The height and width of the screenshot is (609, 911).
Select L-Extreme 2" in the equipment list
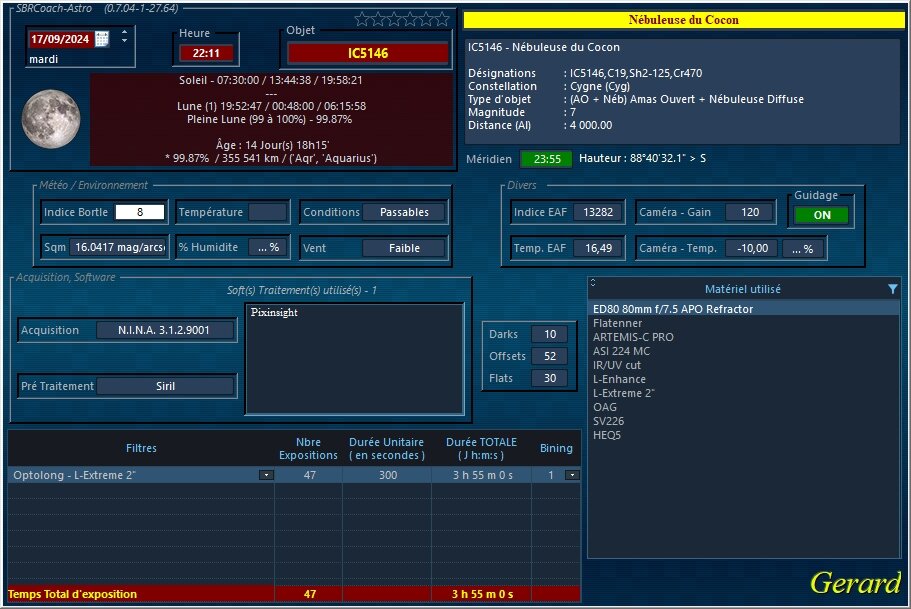point(744,393)
